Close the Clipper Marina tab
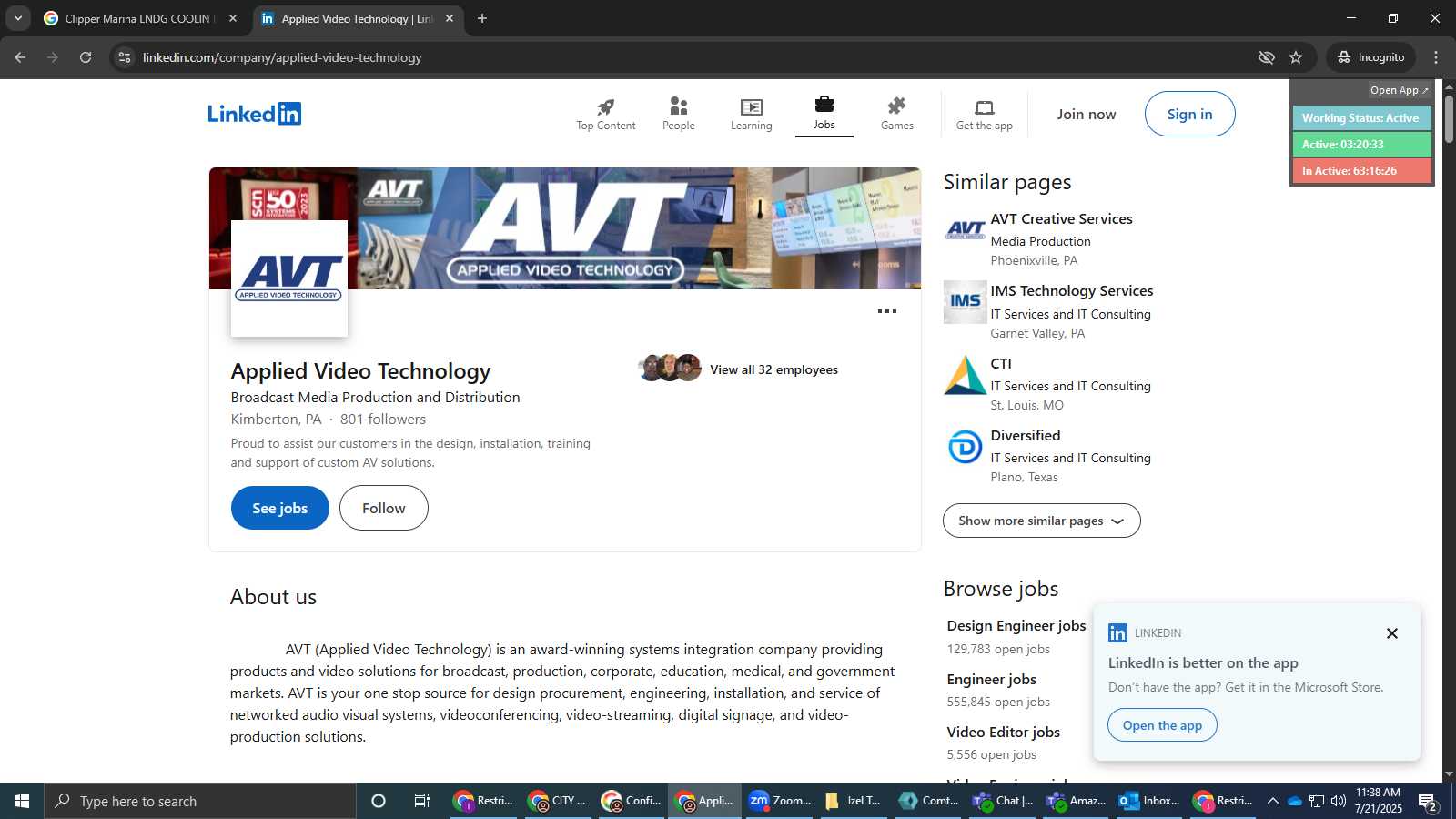Screen dimensions: 1456x819 (233, 18)
